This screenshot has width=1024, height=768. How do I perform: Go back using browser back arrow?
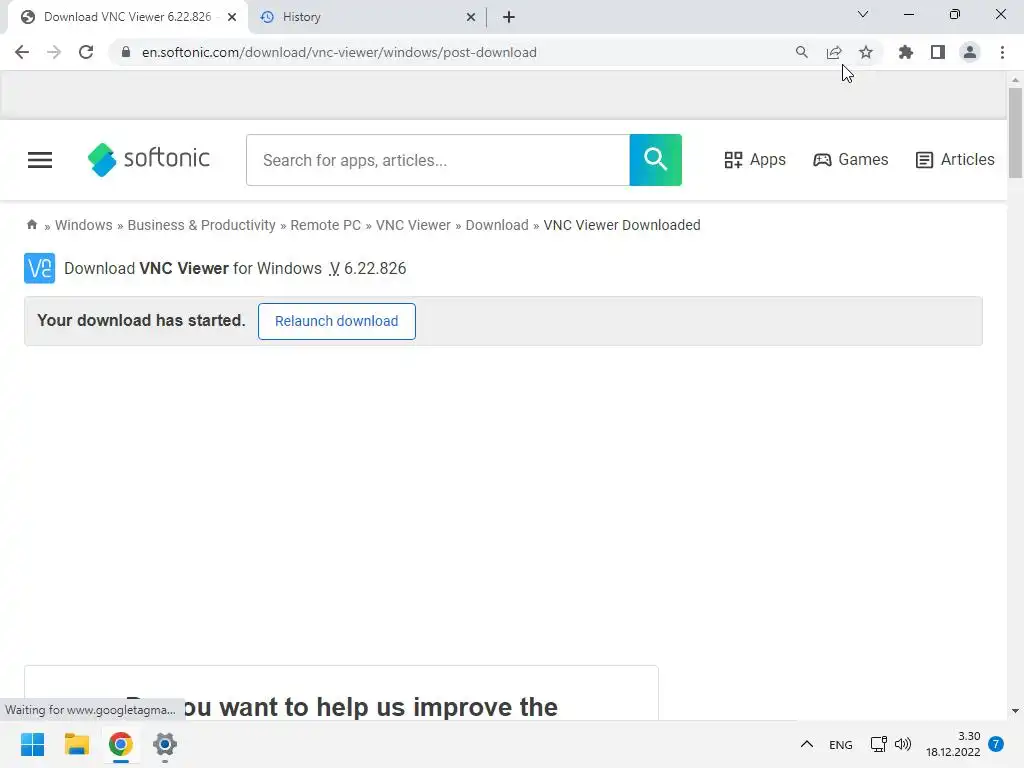(22, 52)
